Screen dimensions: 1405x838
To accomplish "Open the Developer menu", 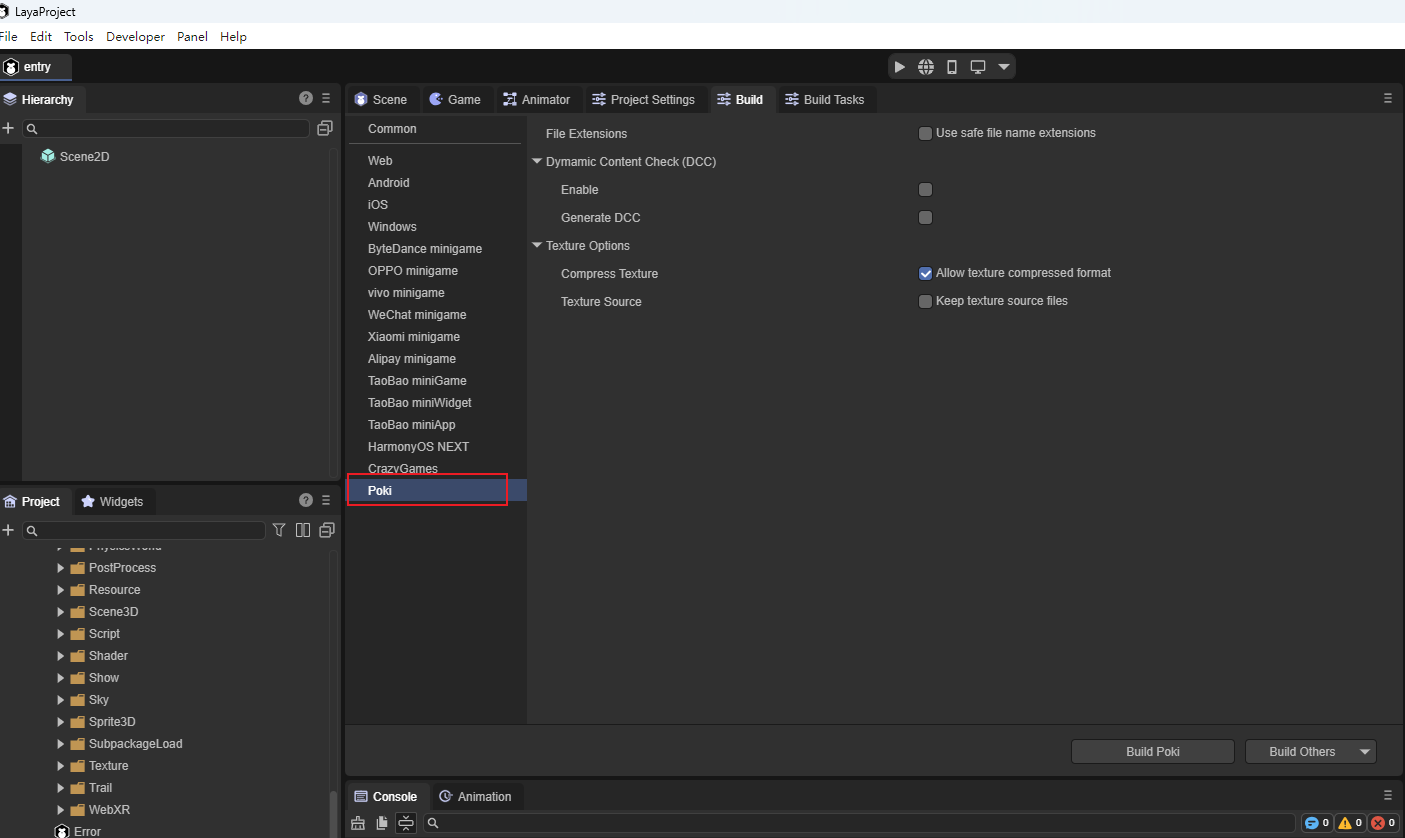I will click(x=135, y=36).
